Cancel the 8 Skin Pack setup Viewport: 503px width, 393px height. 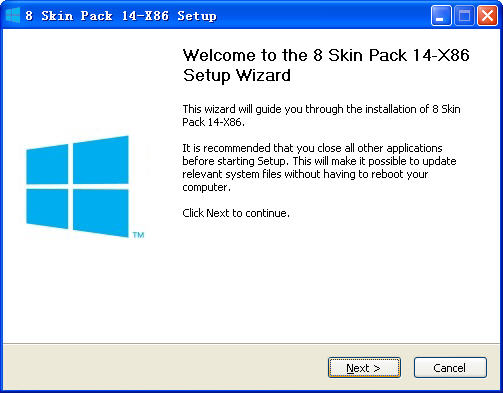[x=450, y=368]
